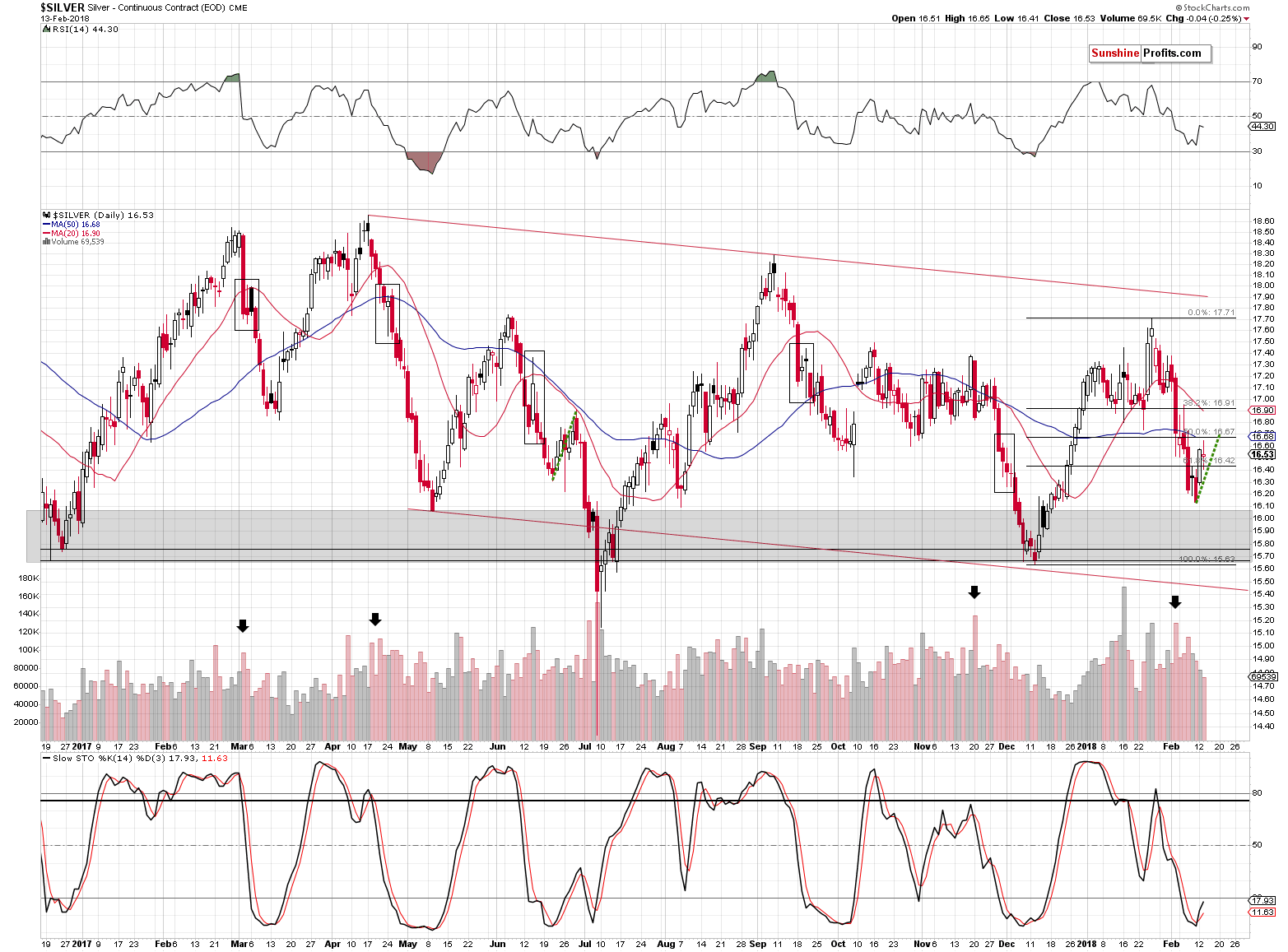
Task: Click the '38.2%: 16.91' Fibonacci label
Action: click(1209, 403)
